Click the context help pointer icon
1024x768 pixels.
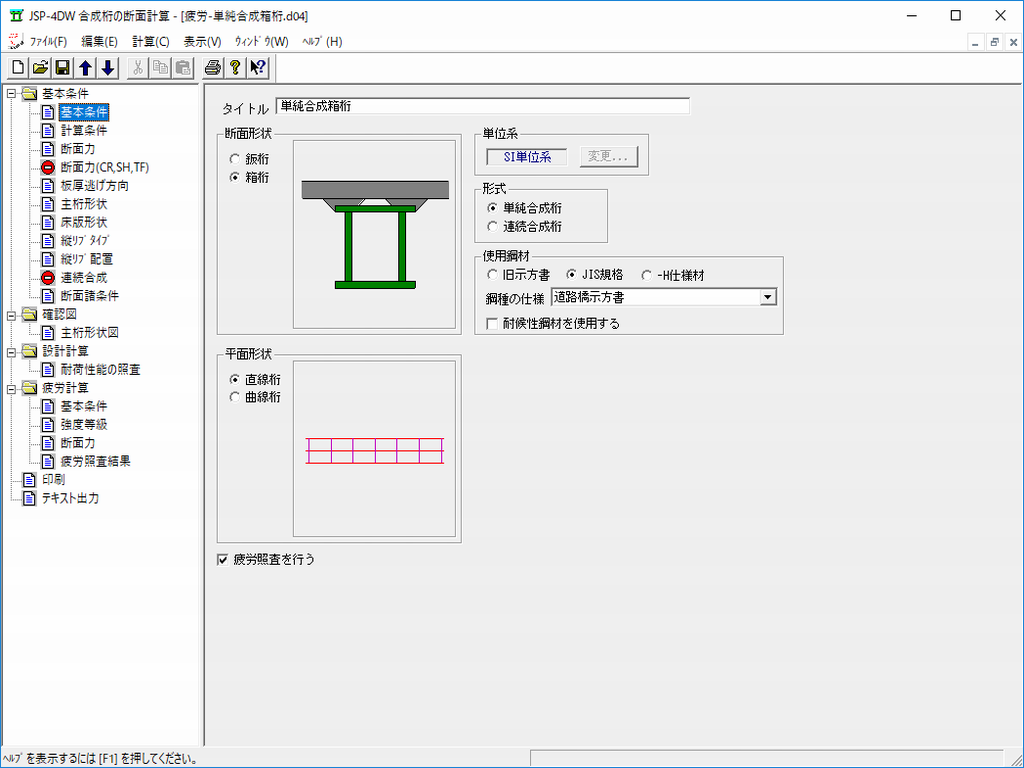click(x=258, y=68)
